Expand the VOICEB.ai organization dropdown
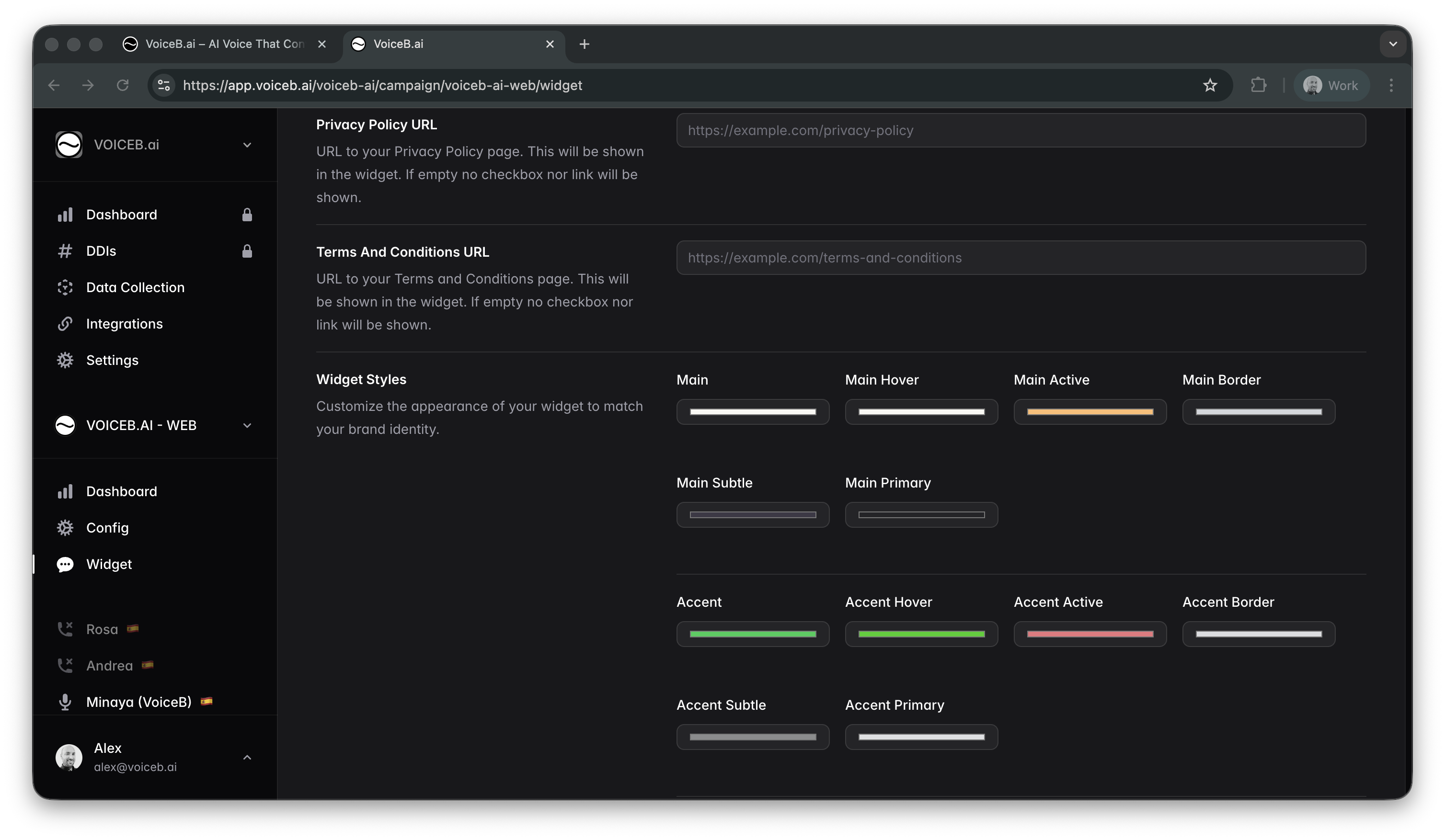 [247, 145]
